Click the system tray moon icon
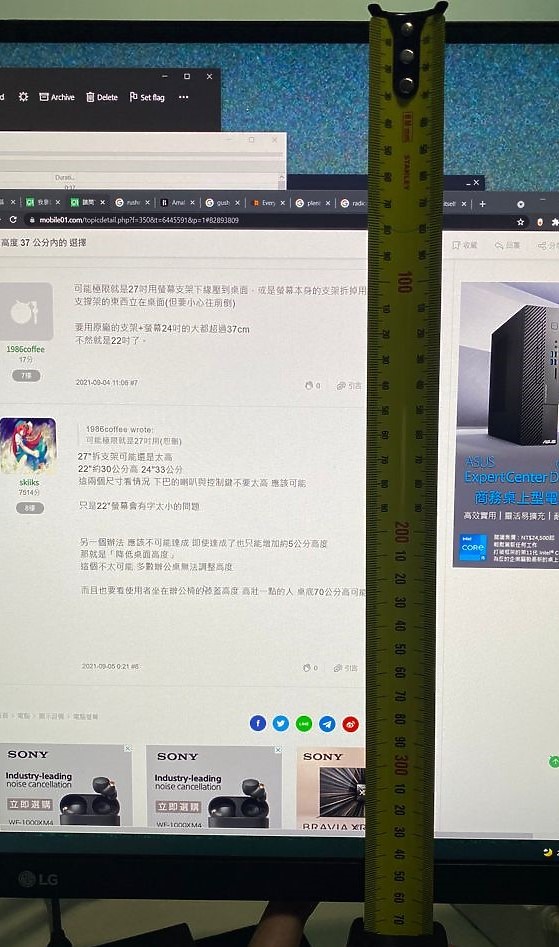The width and height of the screenshot is (559, 947). [548, 853]
